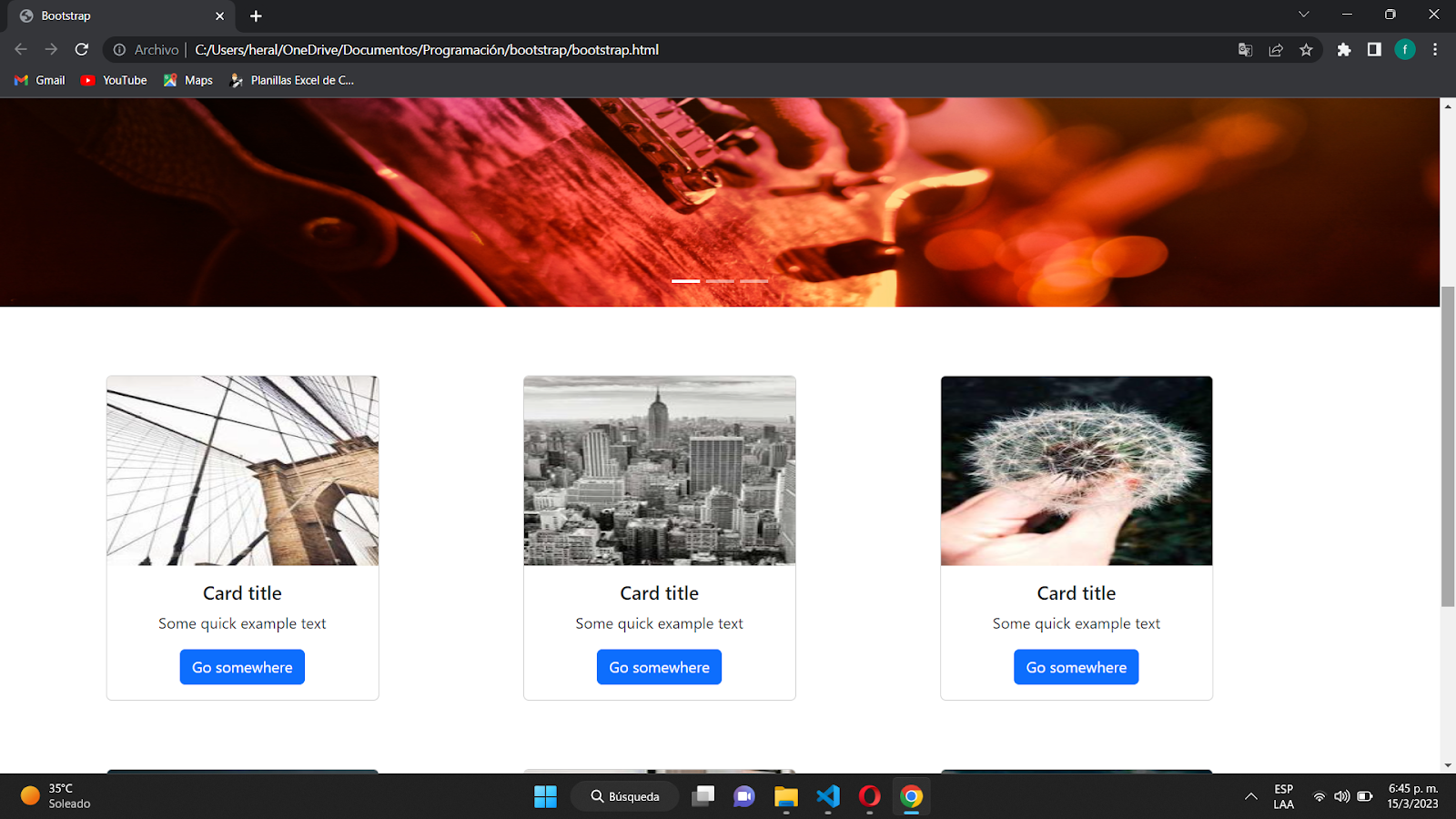Share this page via the share icon
This screenshot has height=819, width=1456.
click(1276, 50)
